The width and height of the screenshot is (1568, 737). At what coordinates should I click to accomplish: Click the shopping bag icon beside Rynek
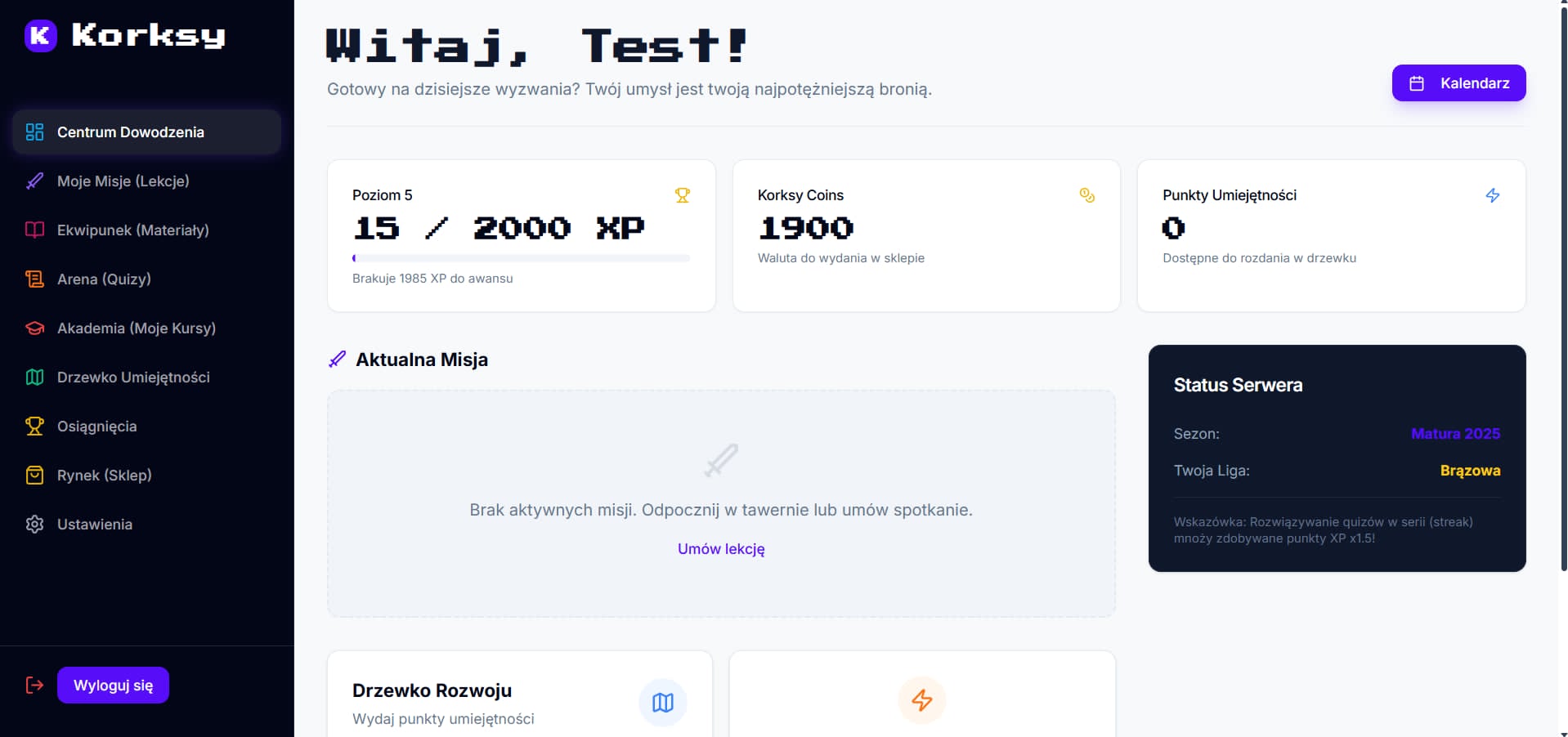click(x=34, y=476)
